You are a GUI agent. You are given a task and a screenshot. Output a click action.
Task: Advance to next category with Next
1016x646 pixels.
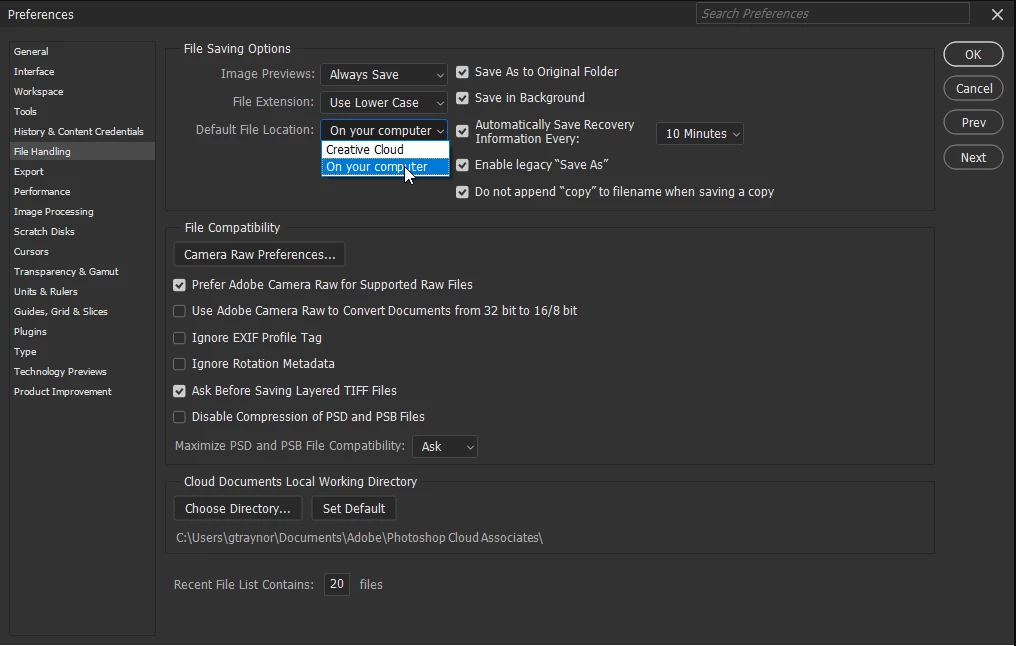973,157
